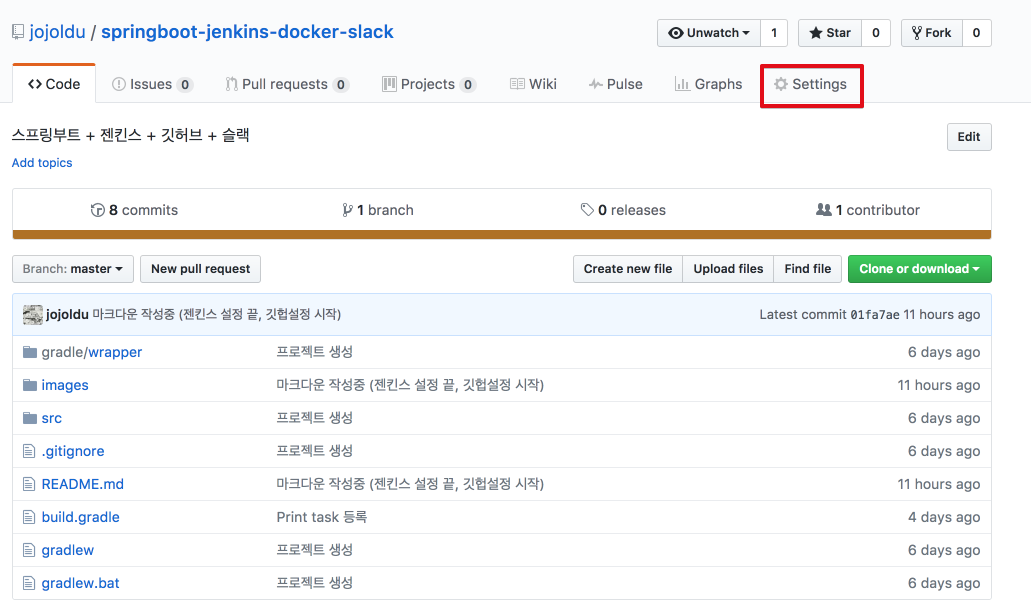This screenshot has width=1031, height=608.
Task: Open the gradlew.bat file
Action: tap(80, 583)
